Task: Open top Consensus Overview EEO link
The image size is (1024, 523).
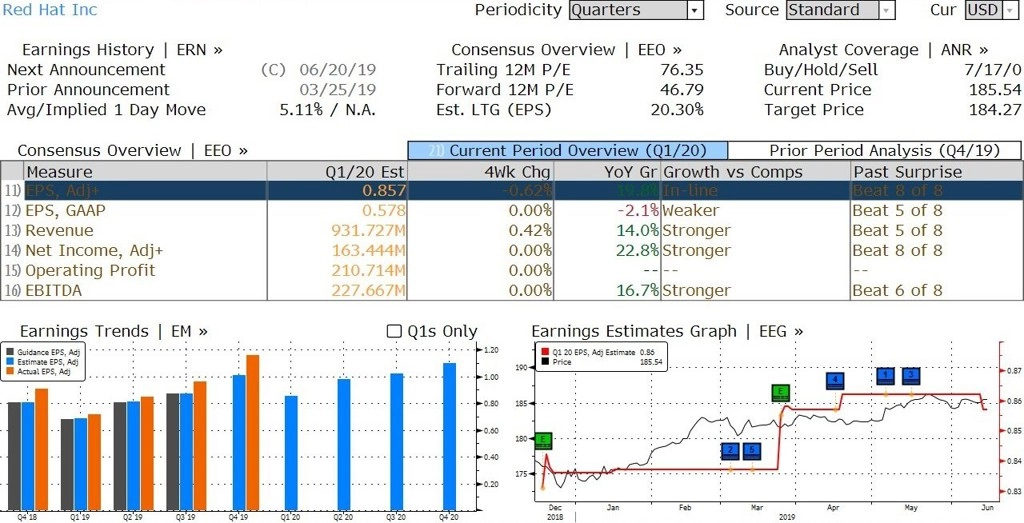Action: (x=566, y=50)
